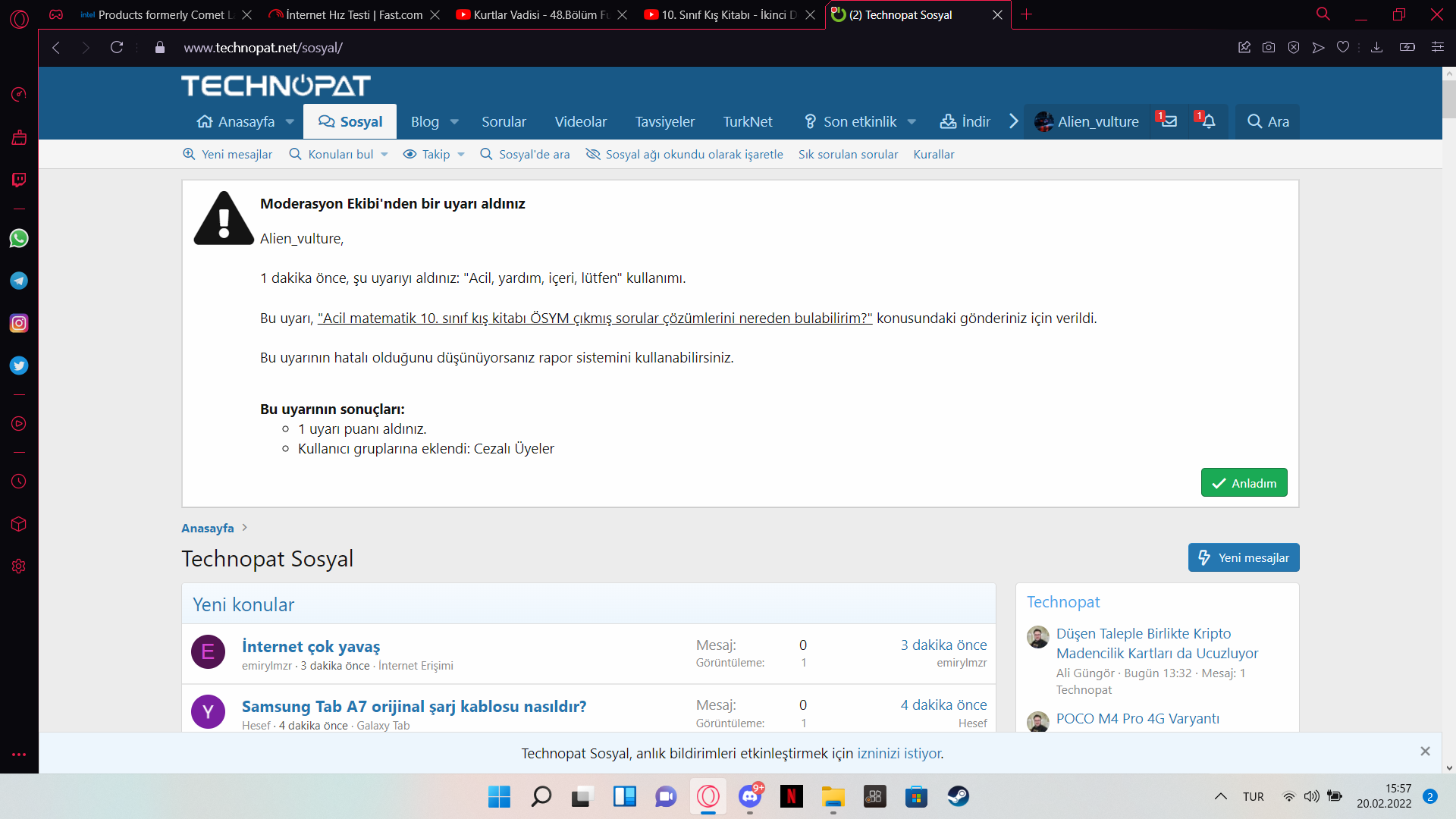This screenshot has height=819, width=1456.
Task: Expand the Anasayfa dropdown arrow
Action: [290, 122]
